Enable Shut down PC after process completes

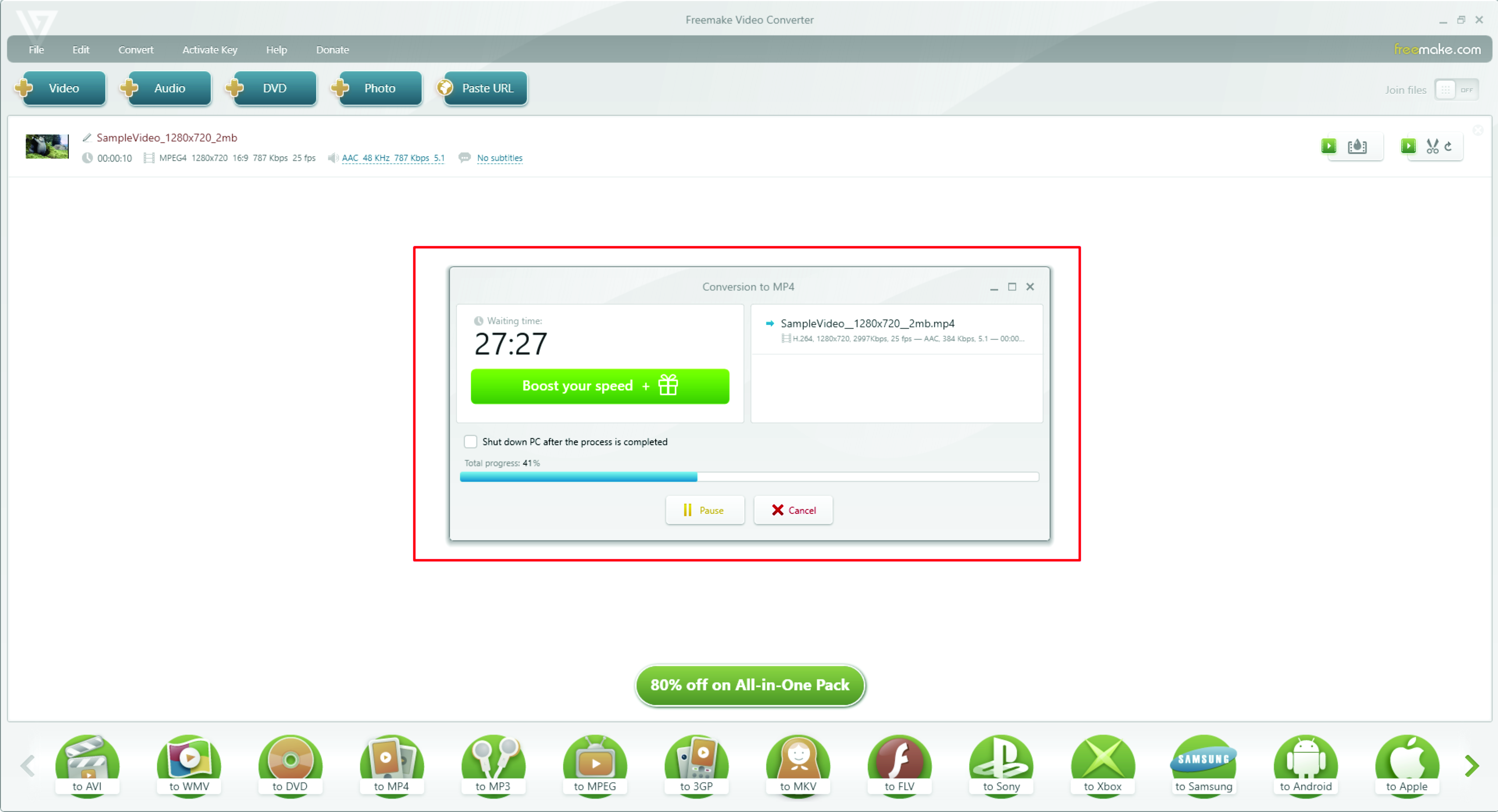tap(470, 442)
